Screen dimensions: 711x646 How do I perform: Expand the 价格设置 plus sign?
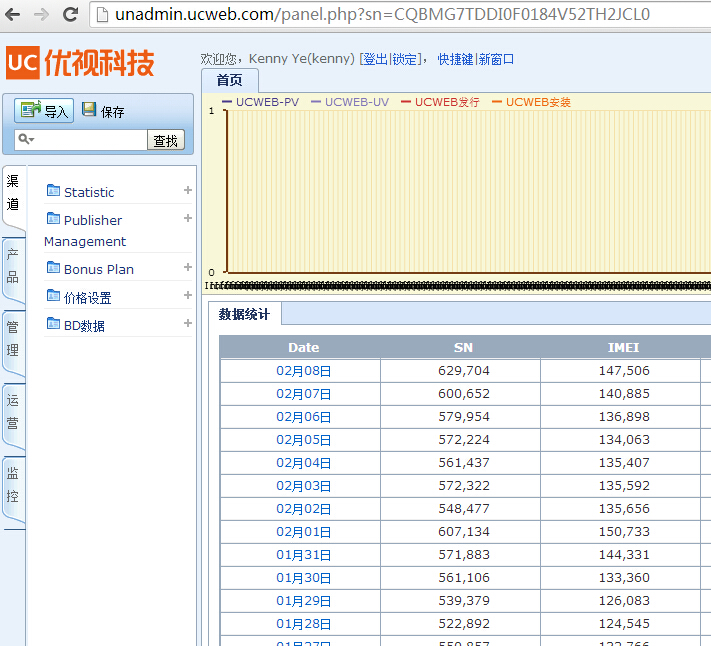(188, 295)
